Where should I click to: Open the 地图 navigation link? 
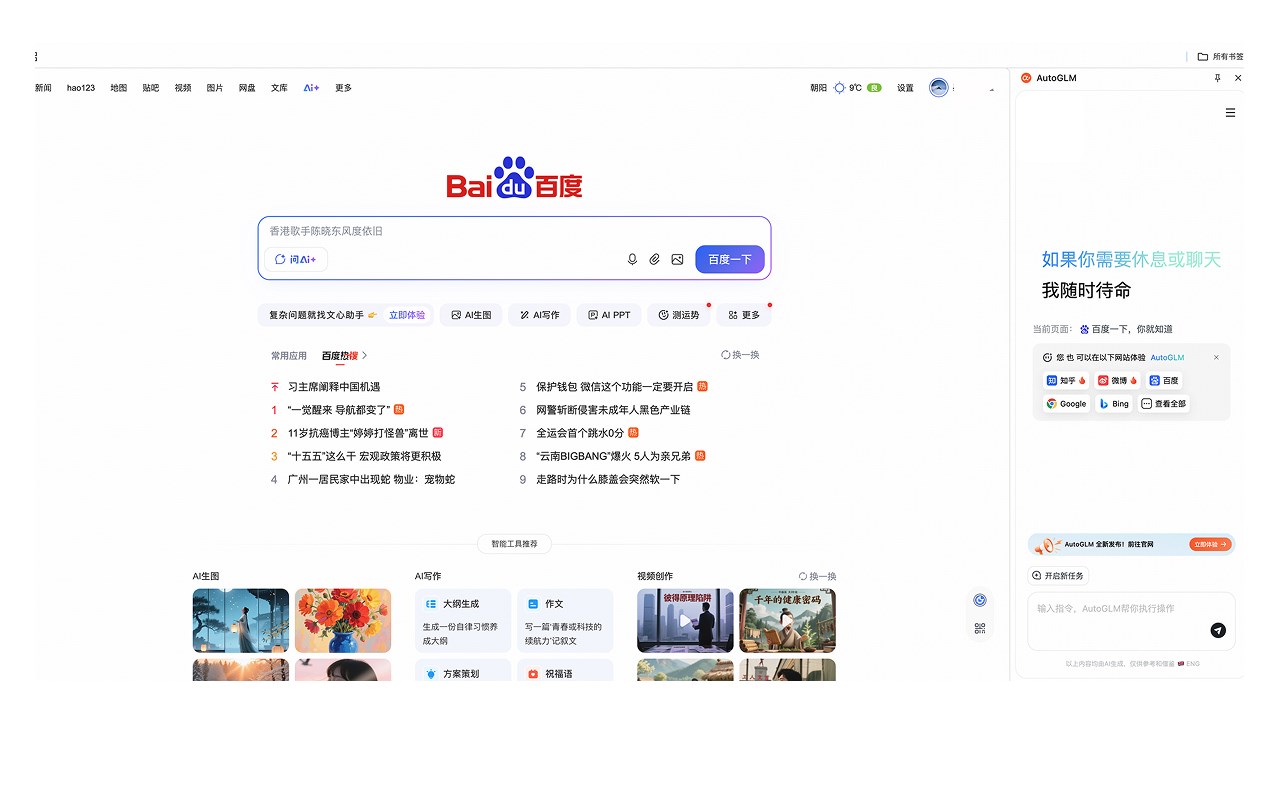(118, 88)
